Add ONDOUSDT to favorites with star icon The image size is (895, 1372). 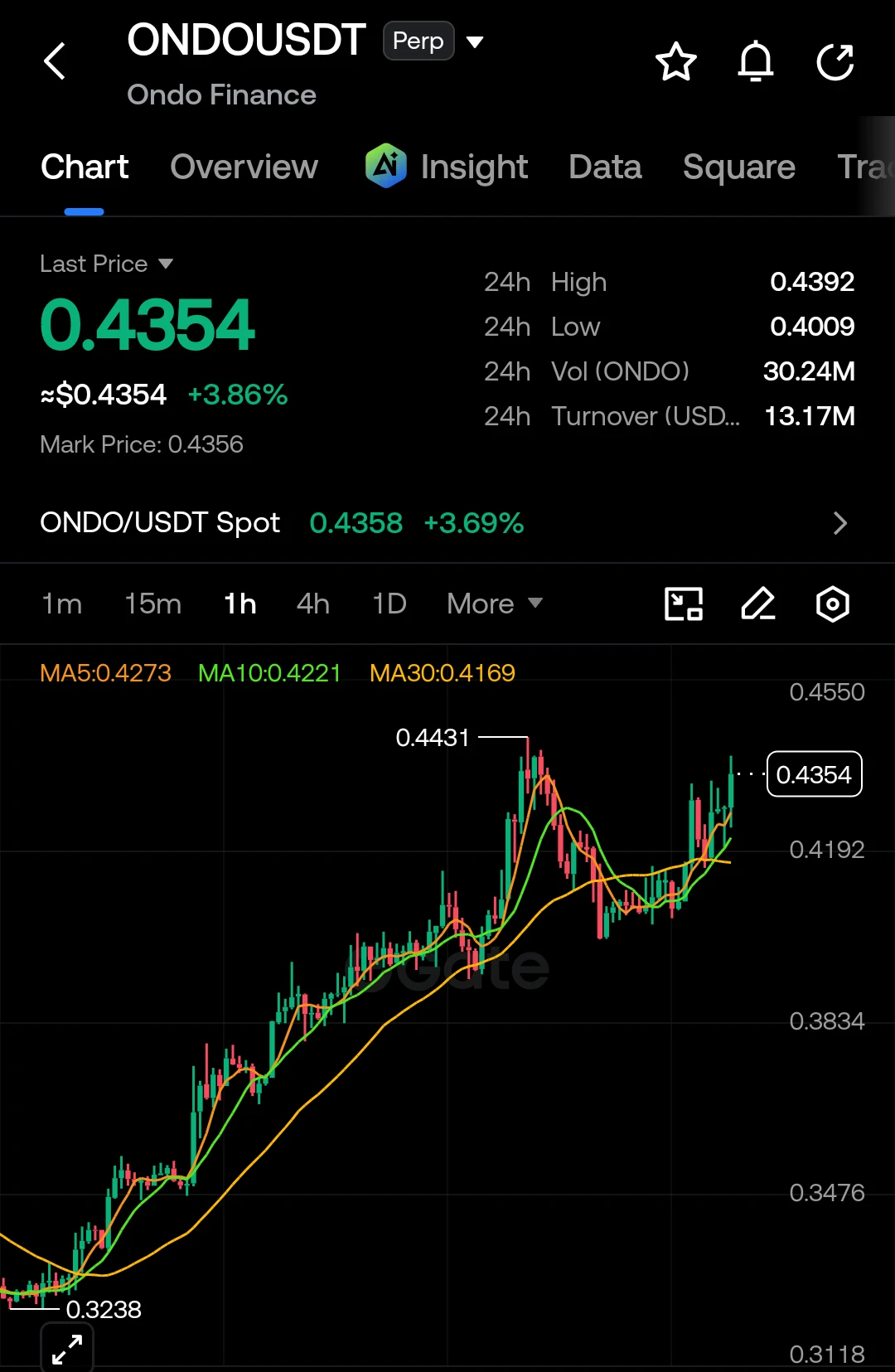point(675,61)
